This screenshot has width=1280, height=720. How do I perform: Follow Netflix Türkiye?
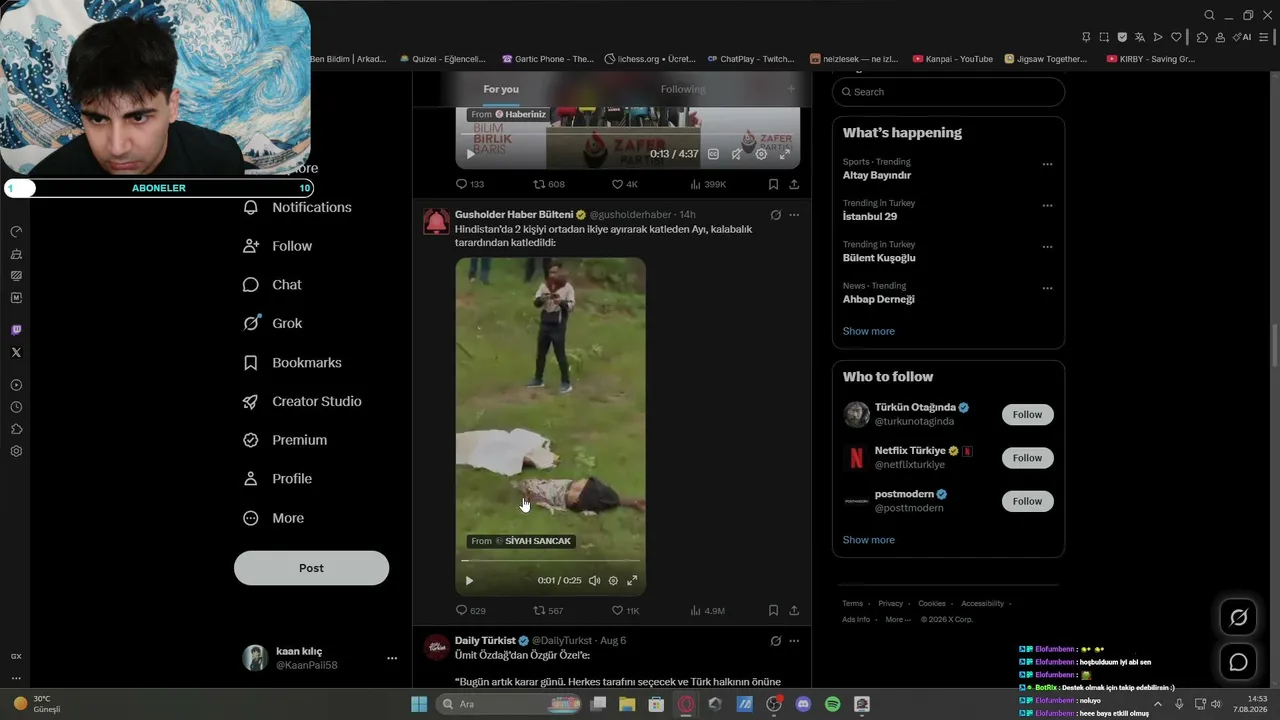(1027, 458)
